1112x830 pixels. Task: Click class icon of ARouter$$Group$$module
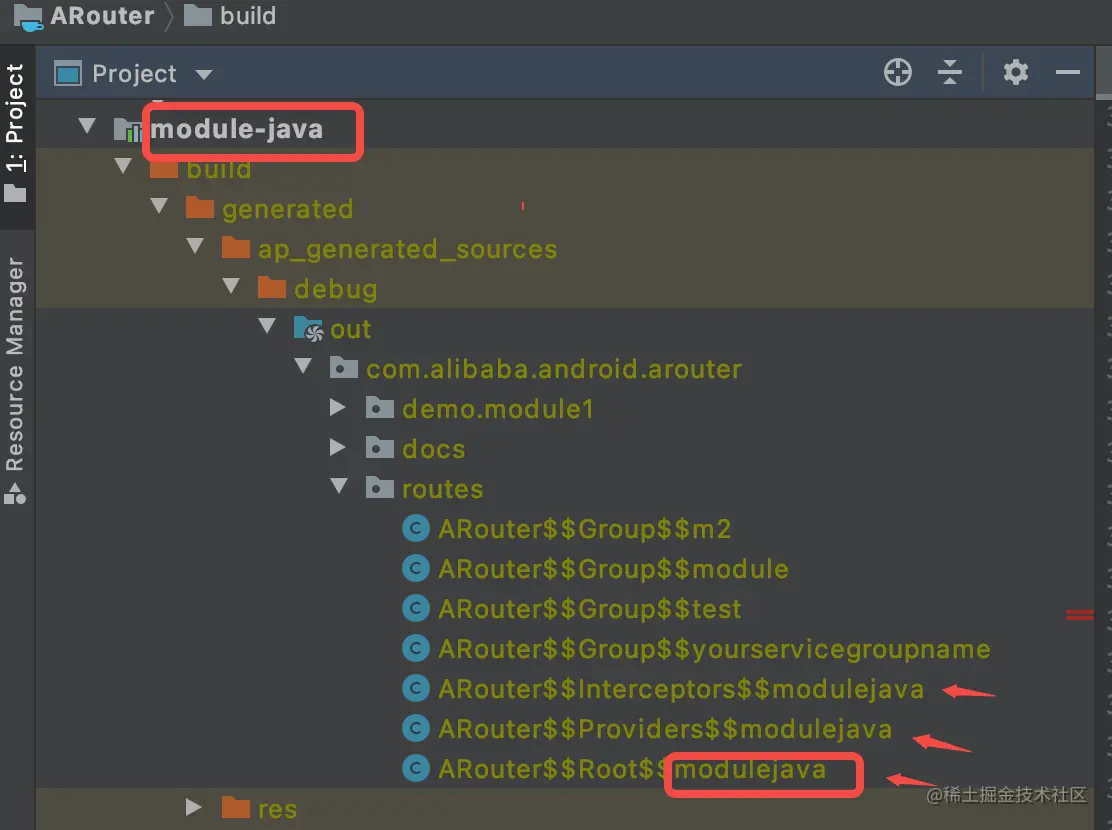[x=416, y=568]
